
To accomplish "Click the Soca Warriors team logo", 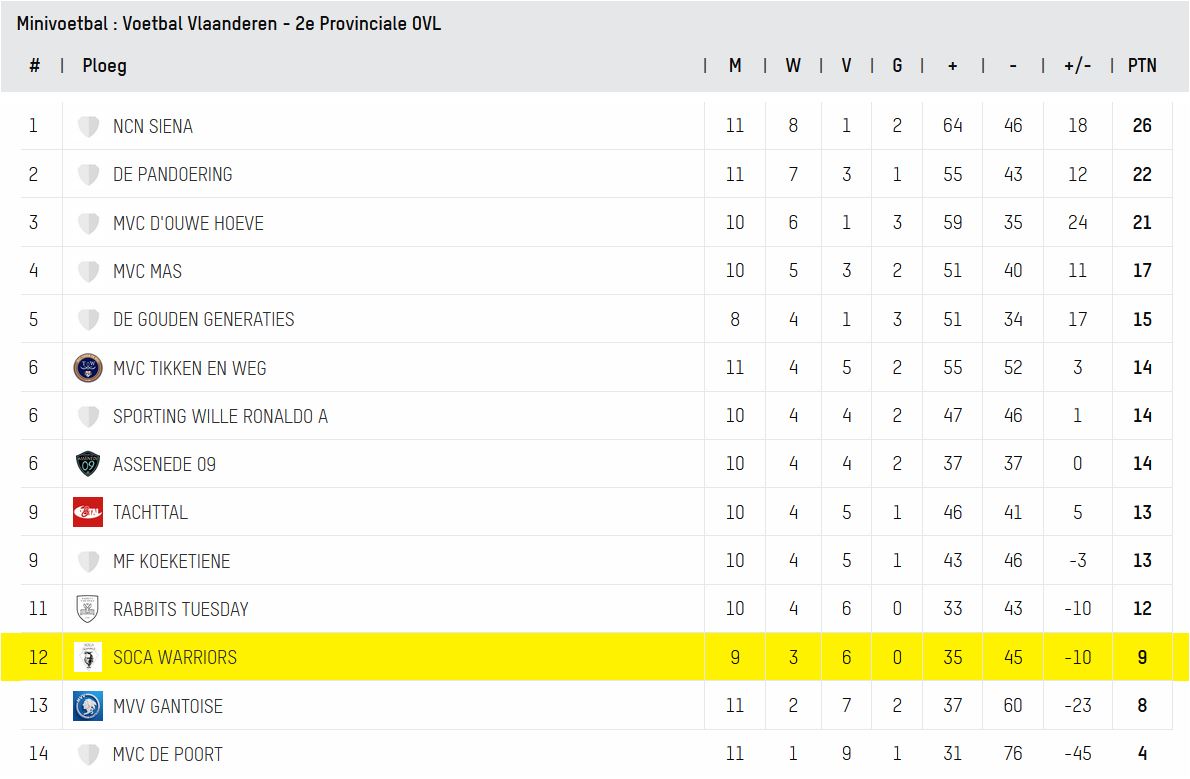I will [x=88, y=657].
